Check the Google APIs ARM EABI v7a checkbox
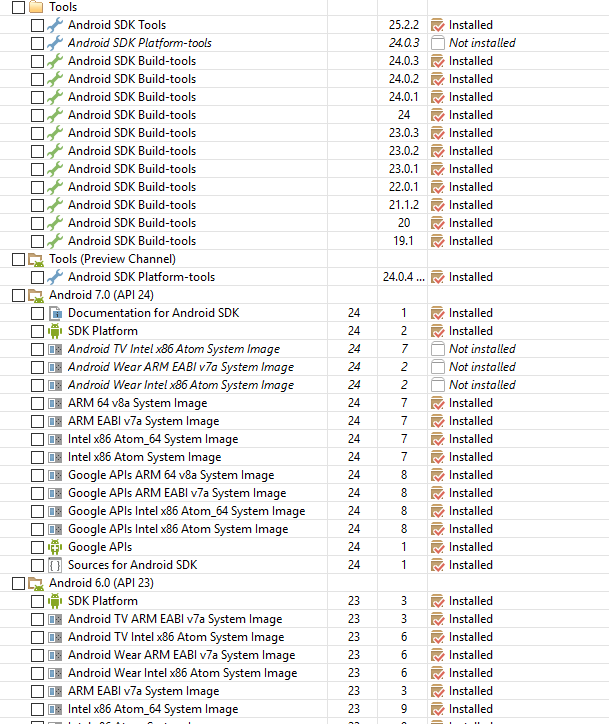Screen dimensions: 609x724 pos(37,494)
